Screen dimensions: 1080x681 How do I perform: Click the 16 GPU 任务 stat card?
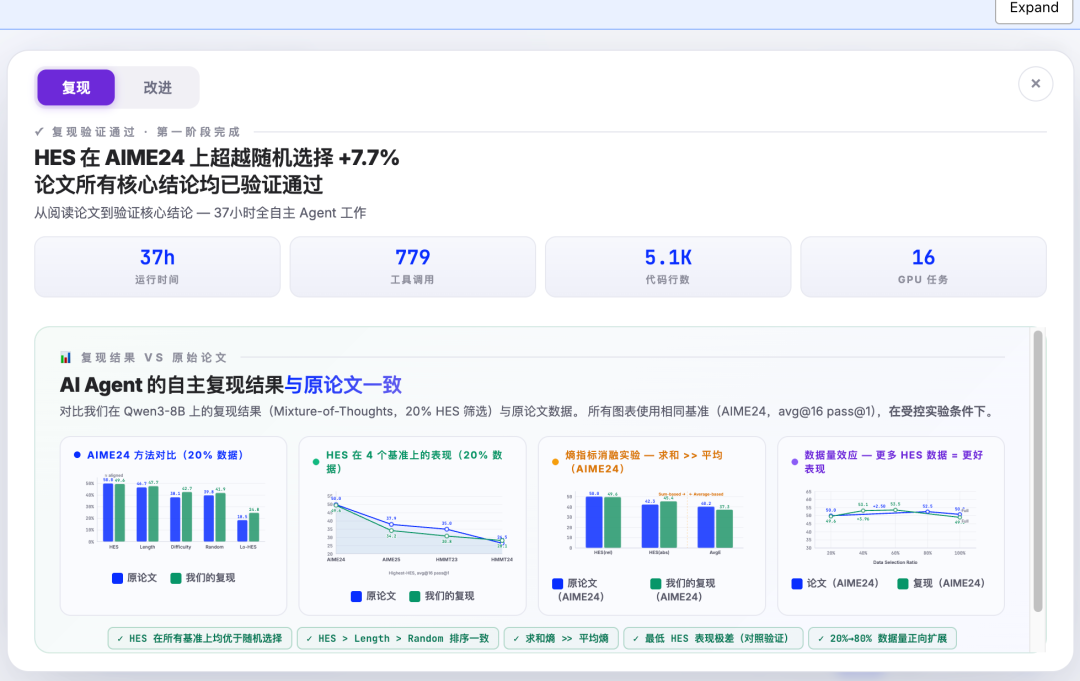coord(923,266)
